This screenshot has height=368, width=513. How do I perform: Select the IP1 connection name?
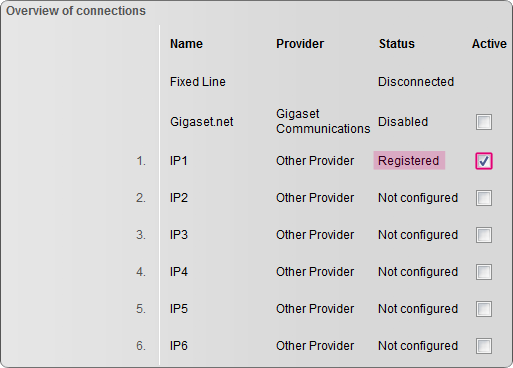[x=179, y=161]
